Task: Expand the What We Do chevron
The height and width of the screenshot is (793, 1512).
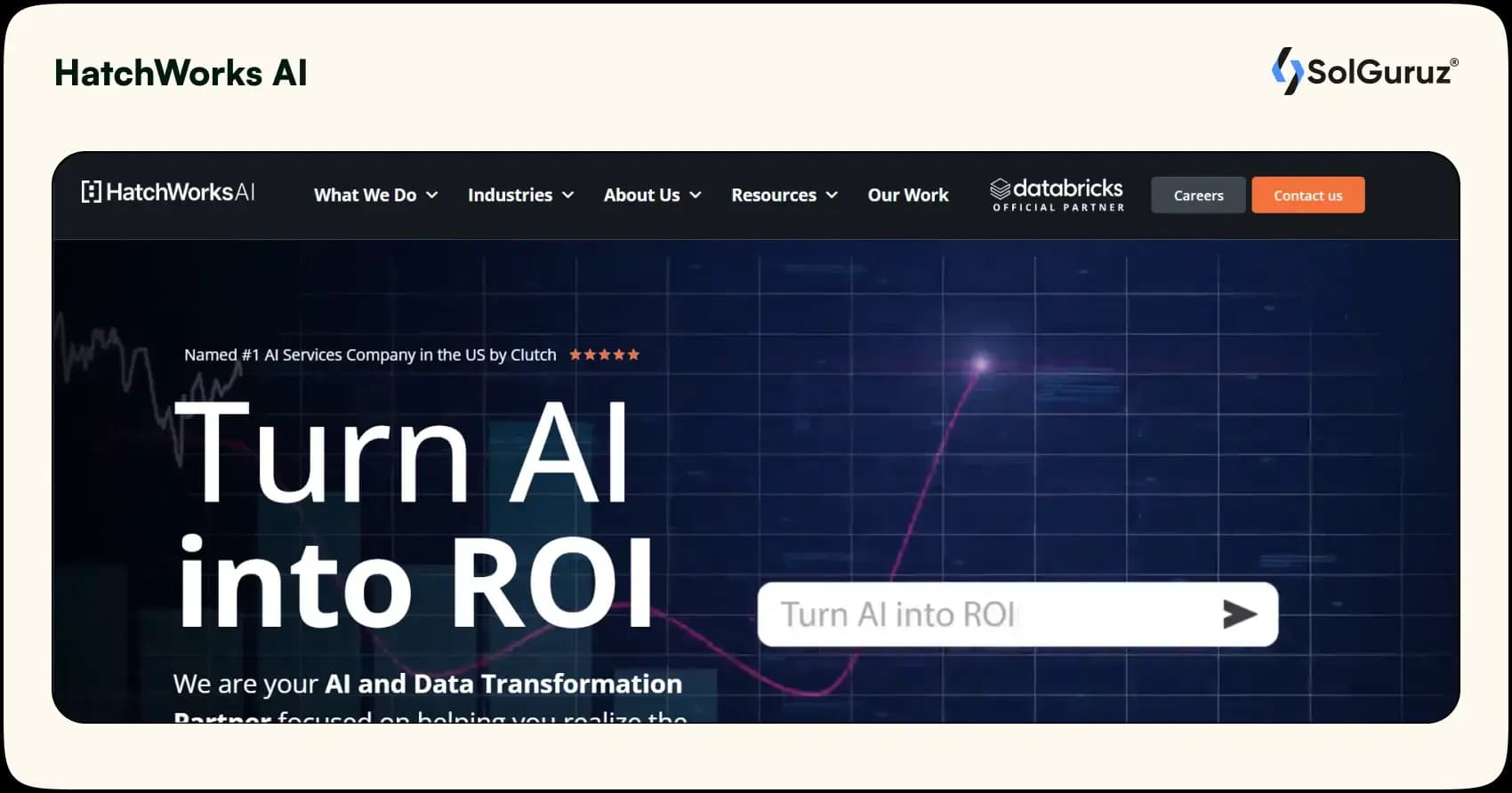Action: [x=431, y=195]
